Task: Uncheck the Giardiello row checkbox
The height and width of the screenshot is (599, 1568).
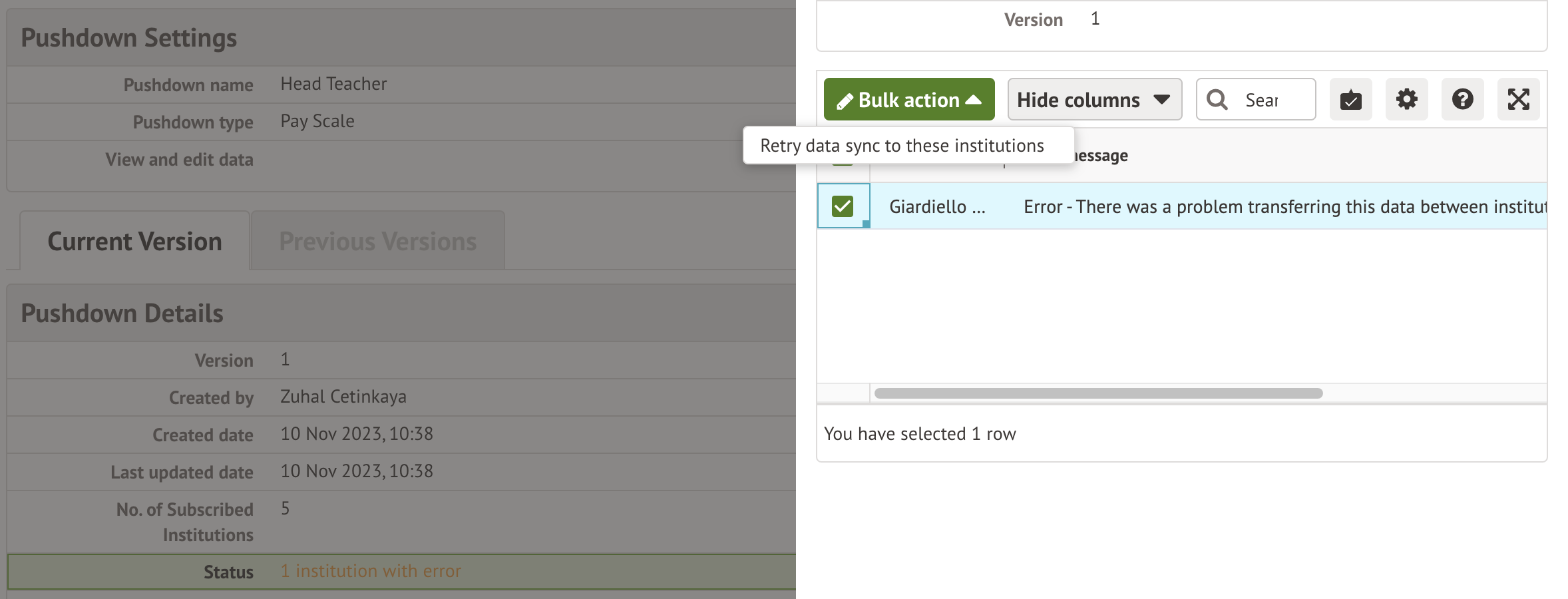Action: [x=843, y=206]
